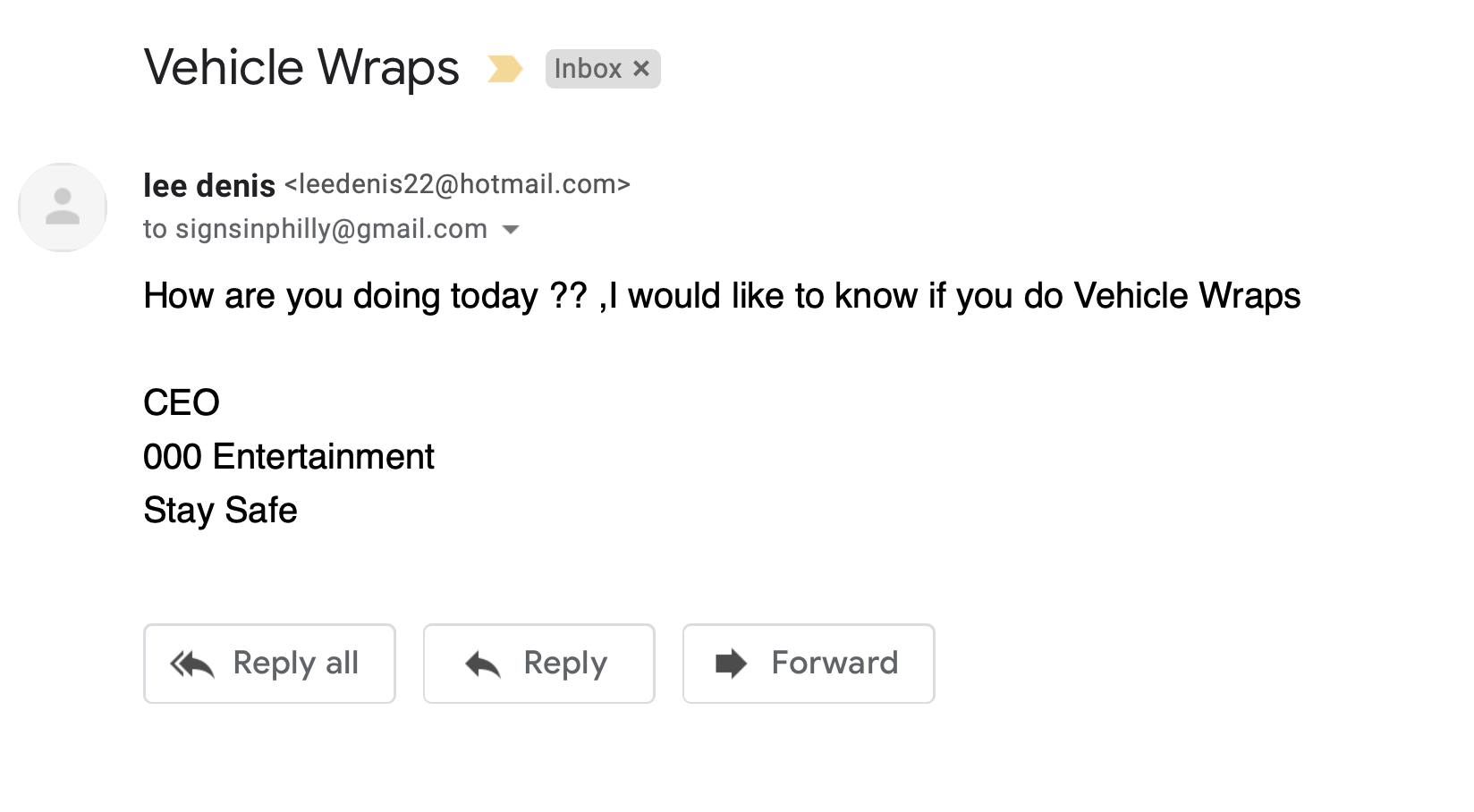Expand recipient details dropdown arrow
The image size is (1474, 812).
[511, 230]
